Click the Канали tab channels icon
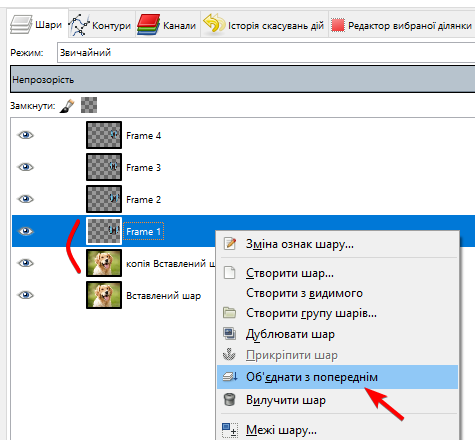 click(x=148, y=25)
